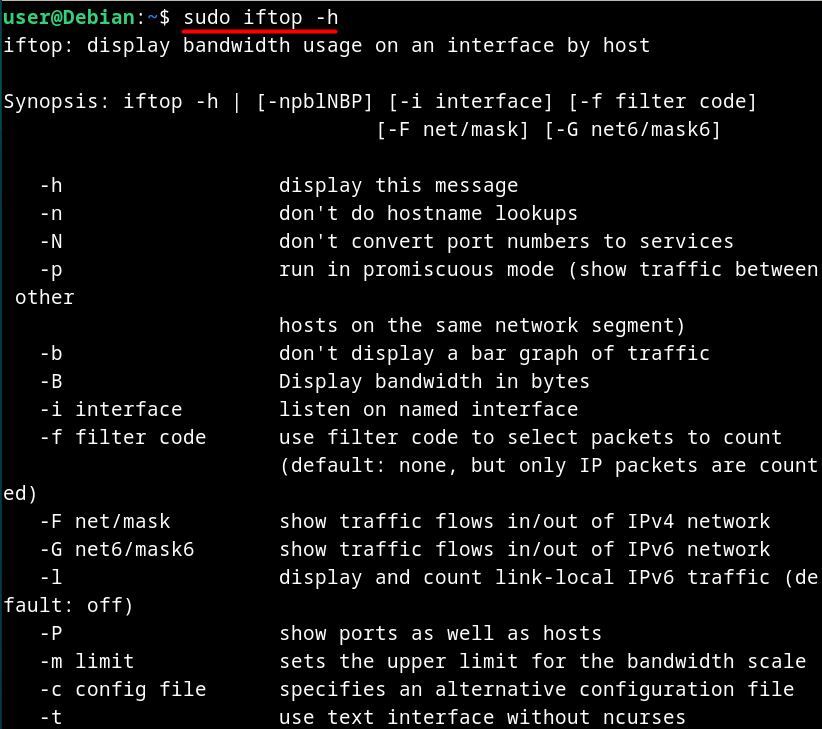Click the '-p' promiscuous mode flag

click(51, 270)
